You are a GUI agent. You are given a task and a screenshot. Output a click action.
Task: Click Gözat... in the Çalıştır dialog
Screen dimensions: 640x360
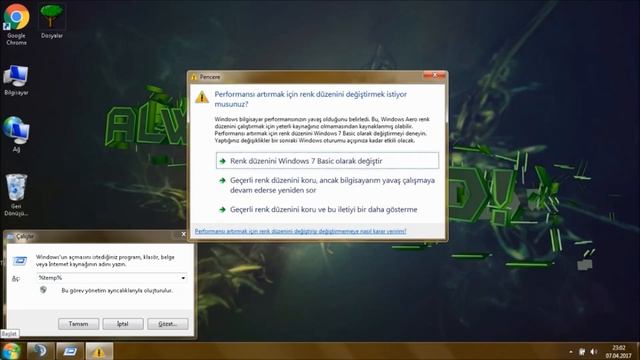coord(168,324)
